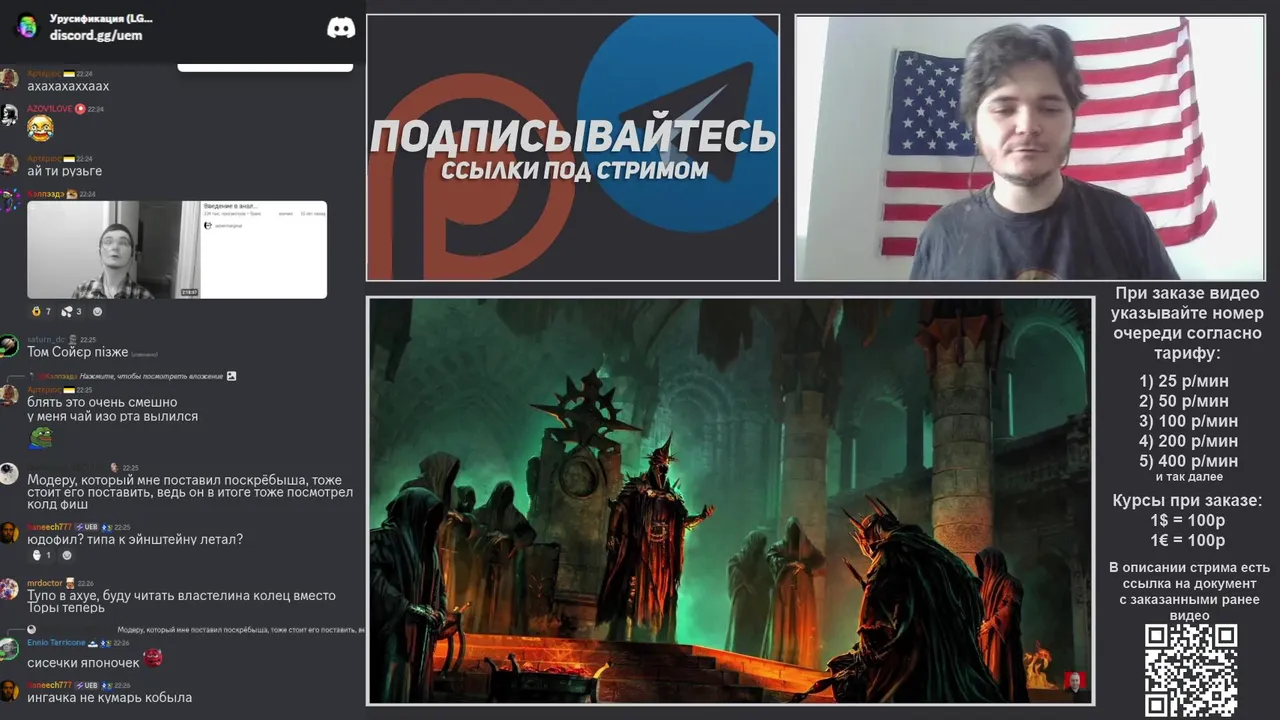Click the "1€ = 100р" exchange rate
This screenshot has width=1280, height=720.
1187,540
